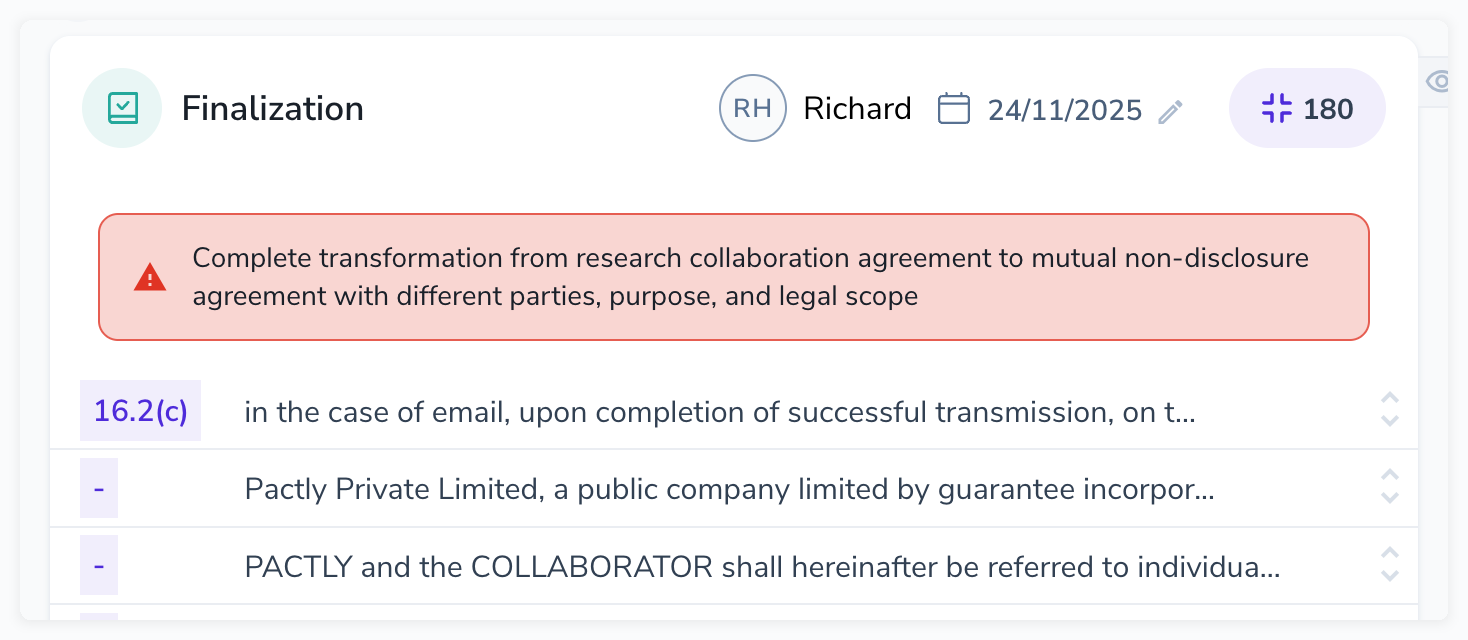Open the 'Pactly Private Limited' change row

[729, 489]
